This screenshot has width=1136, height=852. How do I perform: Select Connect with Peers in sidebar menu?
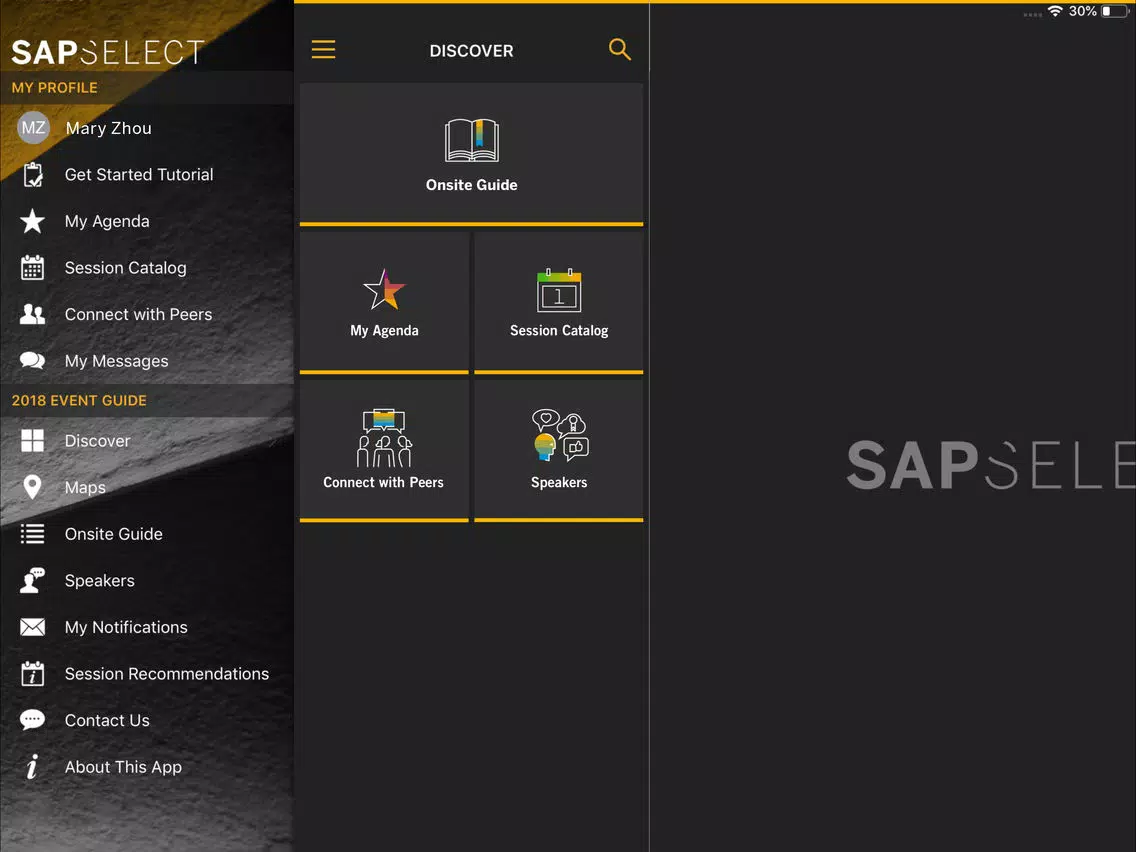pyautogui.click(x=147, y=314)
